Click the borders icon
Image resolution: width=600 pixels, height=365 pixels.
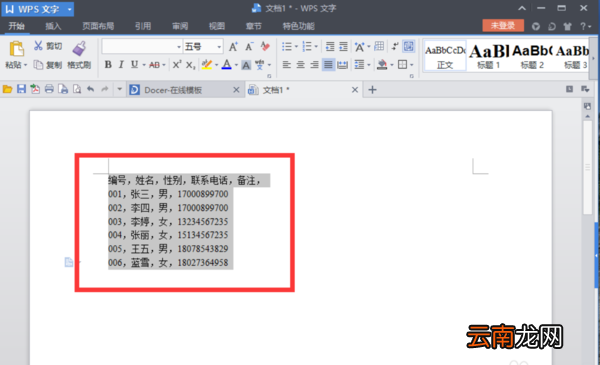click(403, 65)
